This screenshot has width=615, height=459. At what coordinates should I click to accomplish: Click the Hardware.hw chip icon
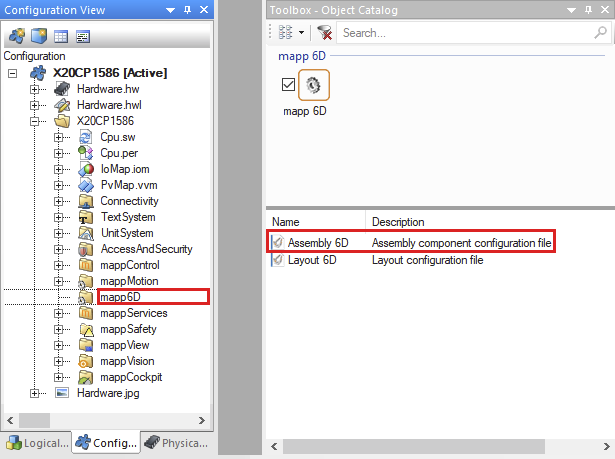tap(62, 89)
